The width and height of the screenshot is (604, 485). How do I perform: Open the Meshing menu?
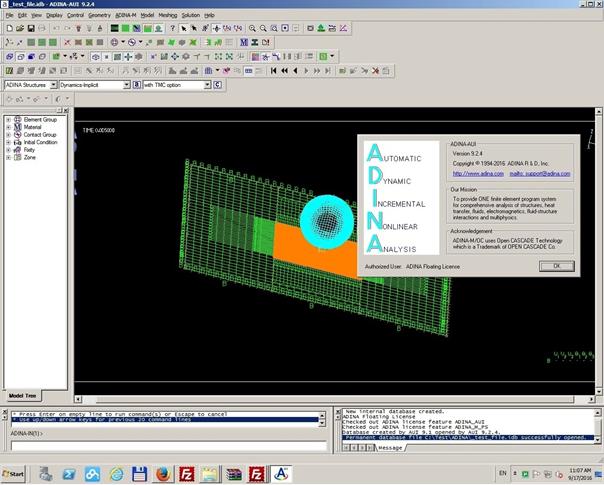[168, 15]
